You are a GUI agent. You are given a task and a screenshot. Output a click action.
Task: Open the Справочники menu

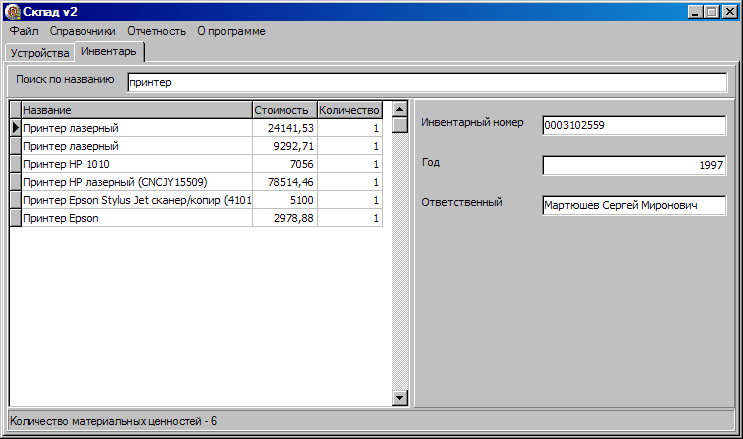tap(82, 31)
